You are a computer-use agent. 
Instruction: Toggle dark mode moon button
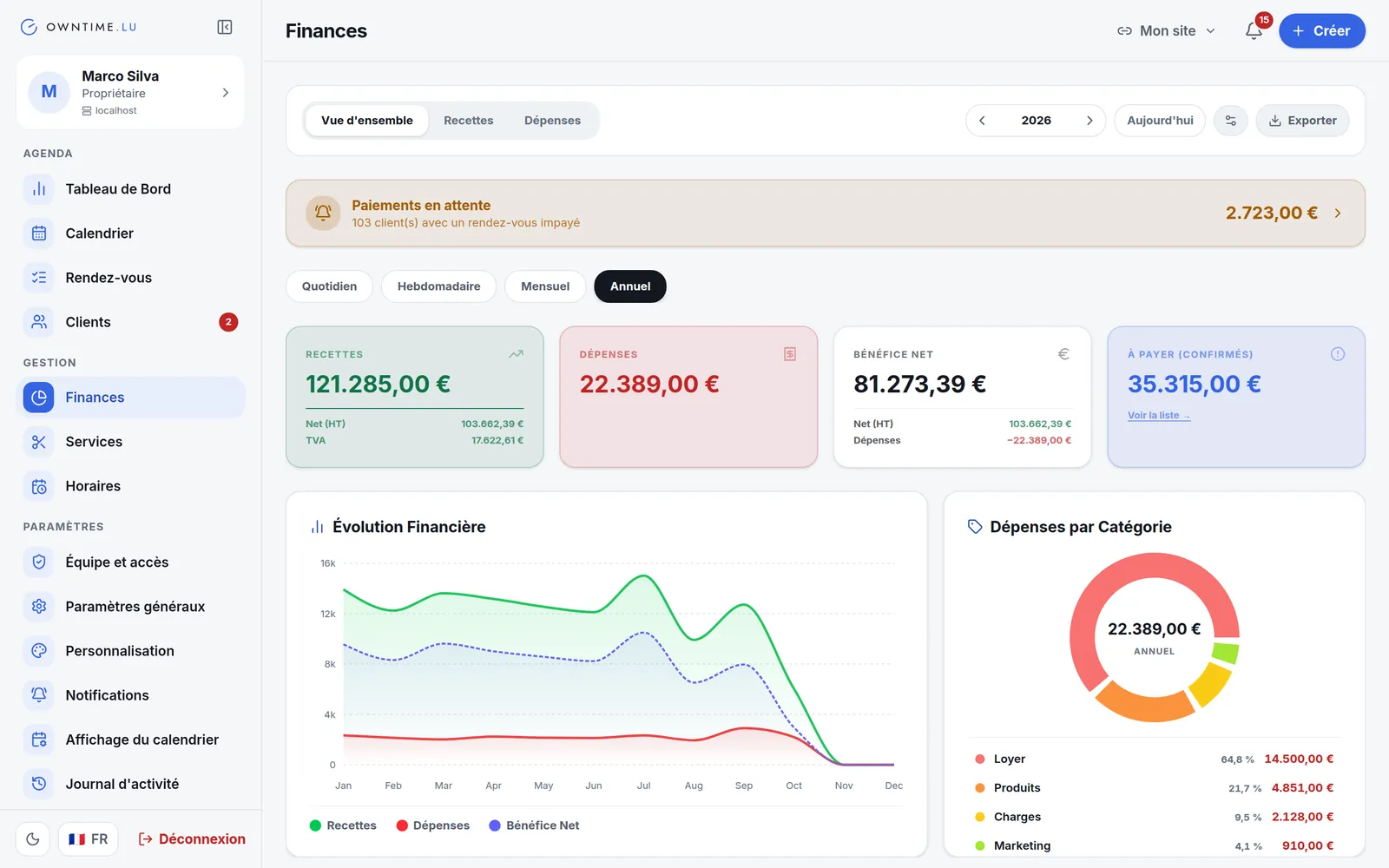33,839
